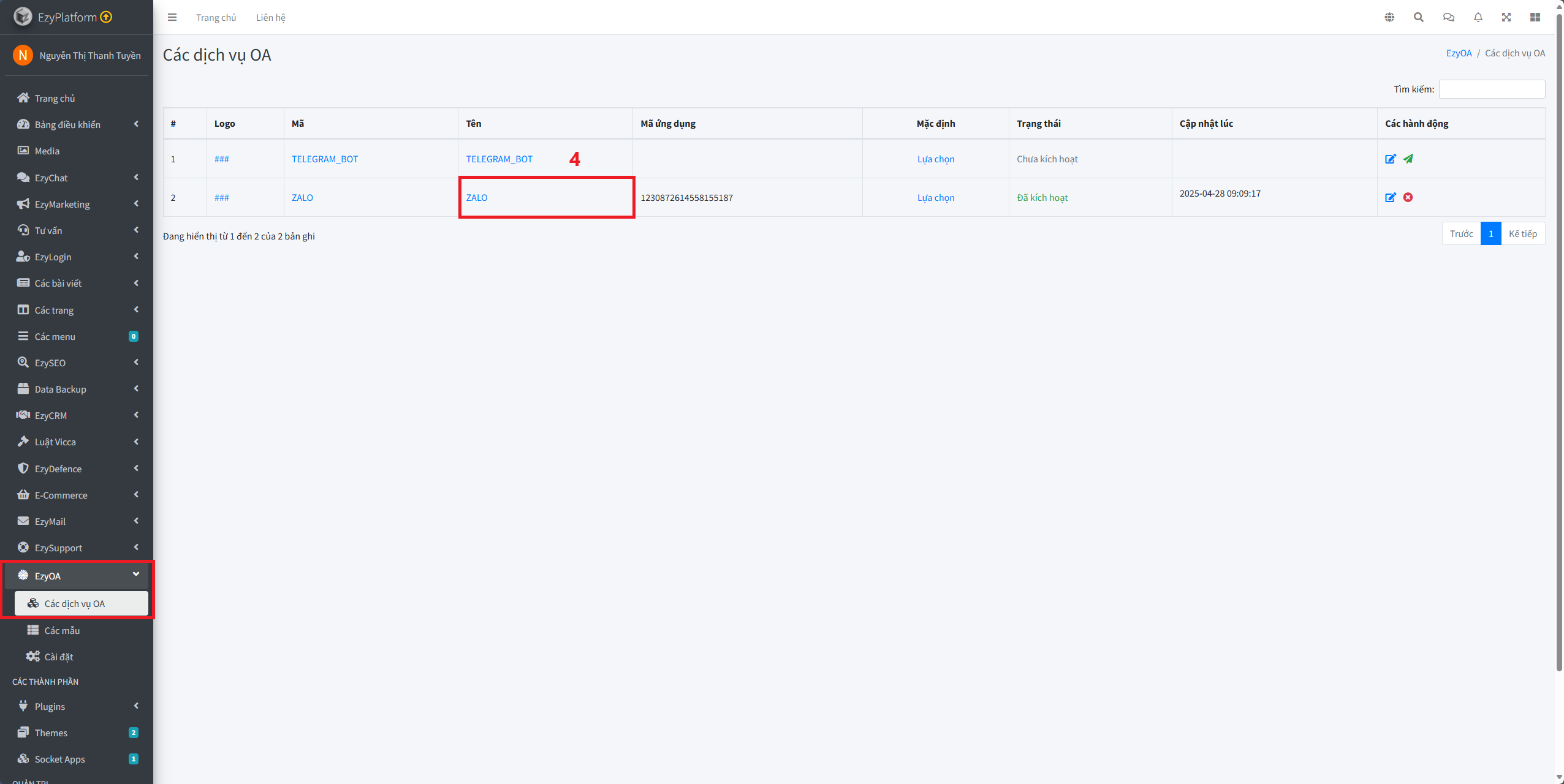Image resolution: width=1564 pixels, height=784 pixels.
Task: Expand the EzyMarketing menu
Action: (77, 204)
